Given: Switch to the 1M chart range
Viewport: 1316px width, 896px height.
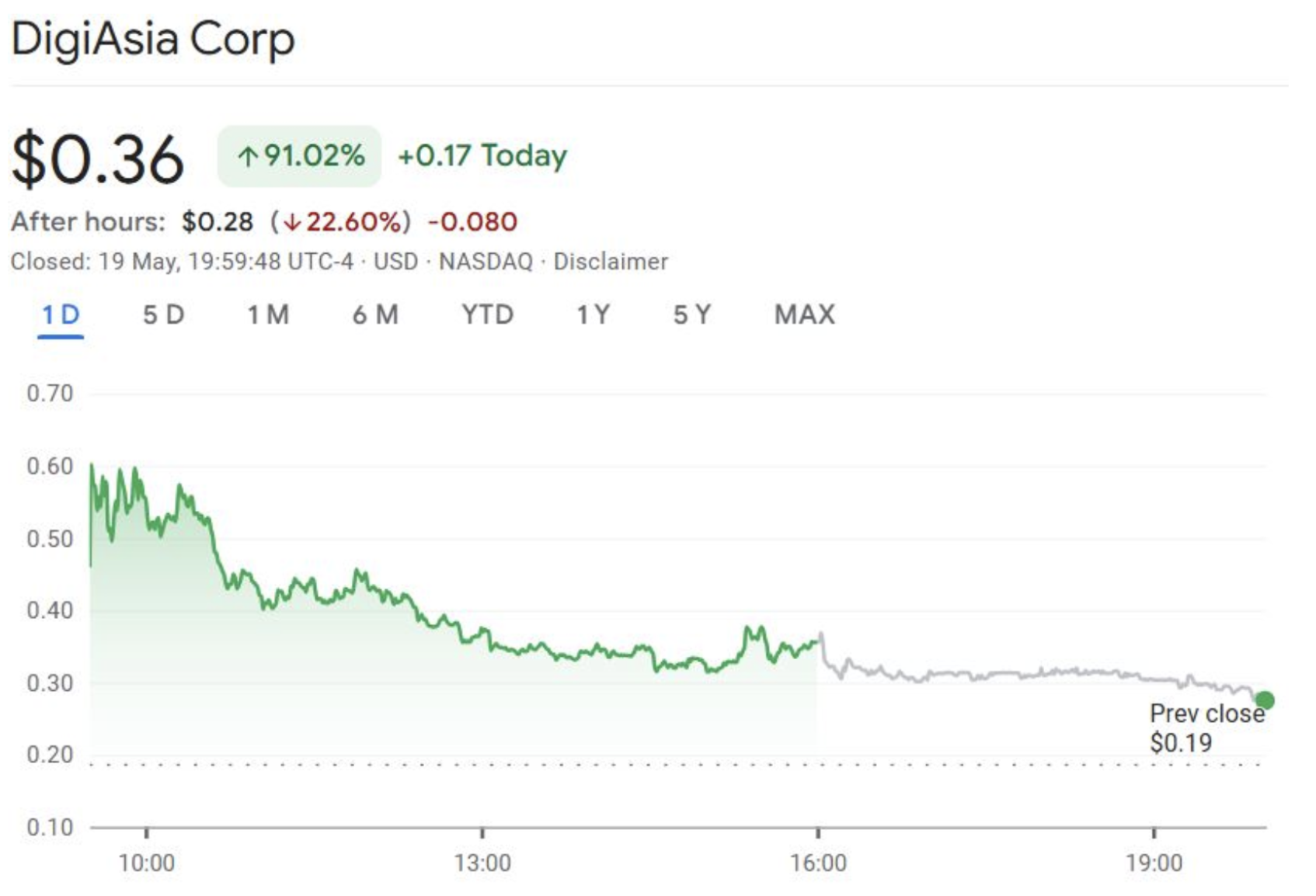Looking at the screenshot, I should point(268,315).
